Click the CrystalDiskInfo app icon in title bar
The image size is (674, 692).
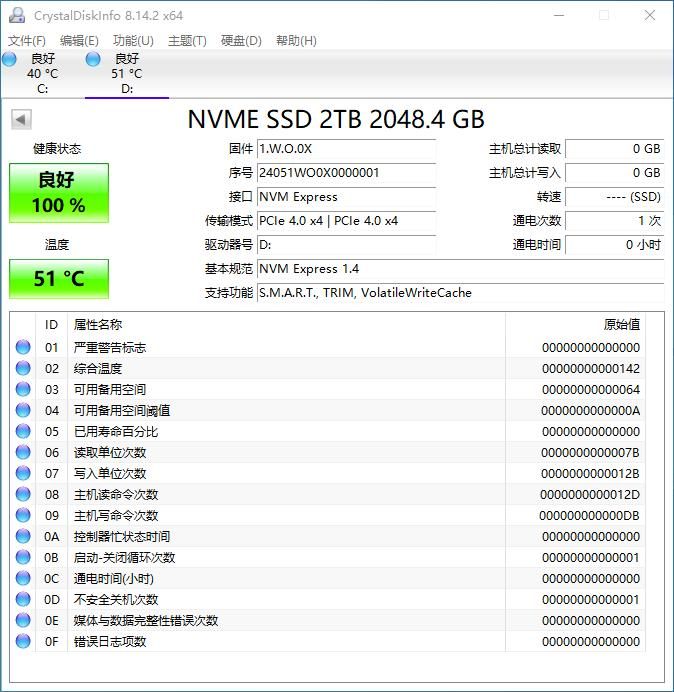(17, 16)
